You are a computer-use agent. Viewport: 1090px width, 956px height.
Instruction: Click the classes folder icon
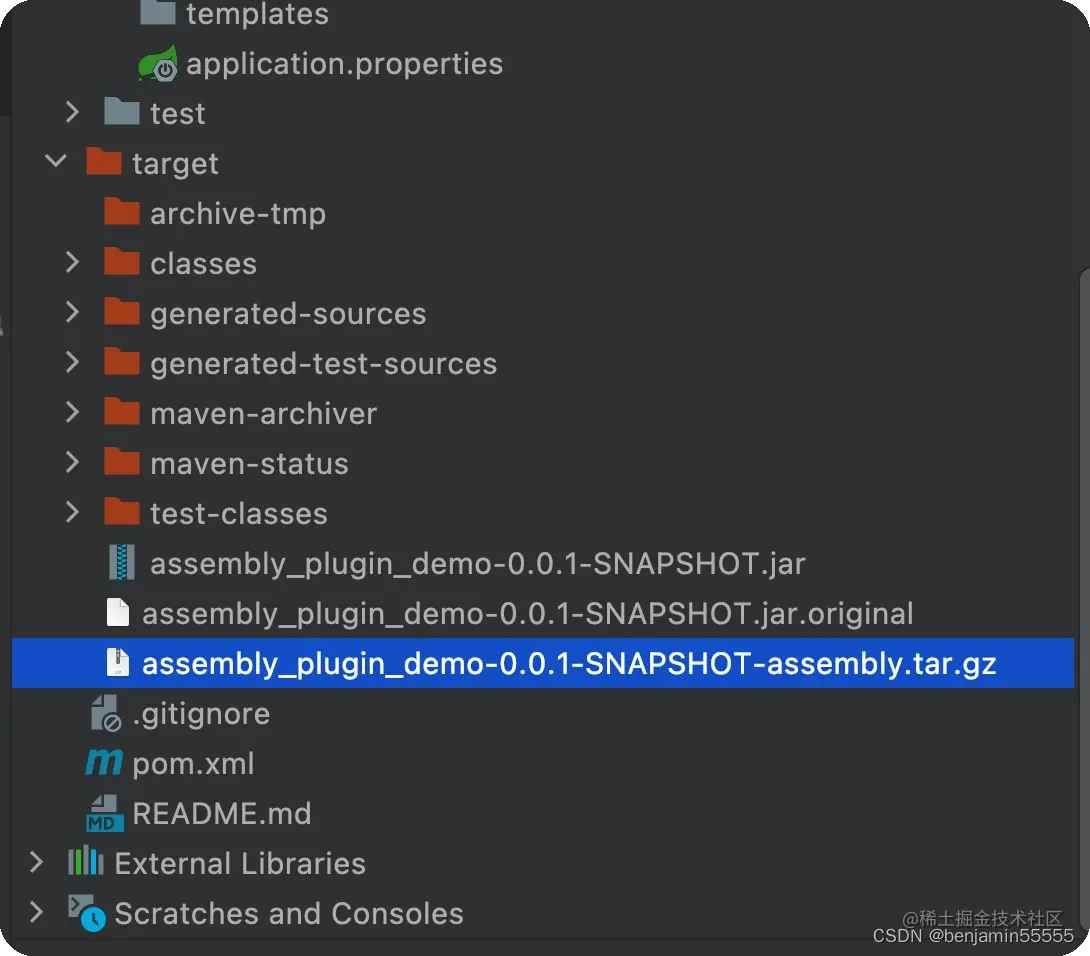point(122,261)
